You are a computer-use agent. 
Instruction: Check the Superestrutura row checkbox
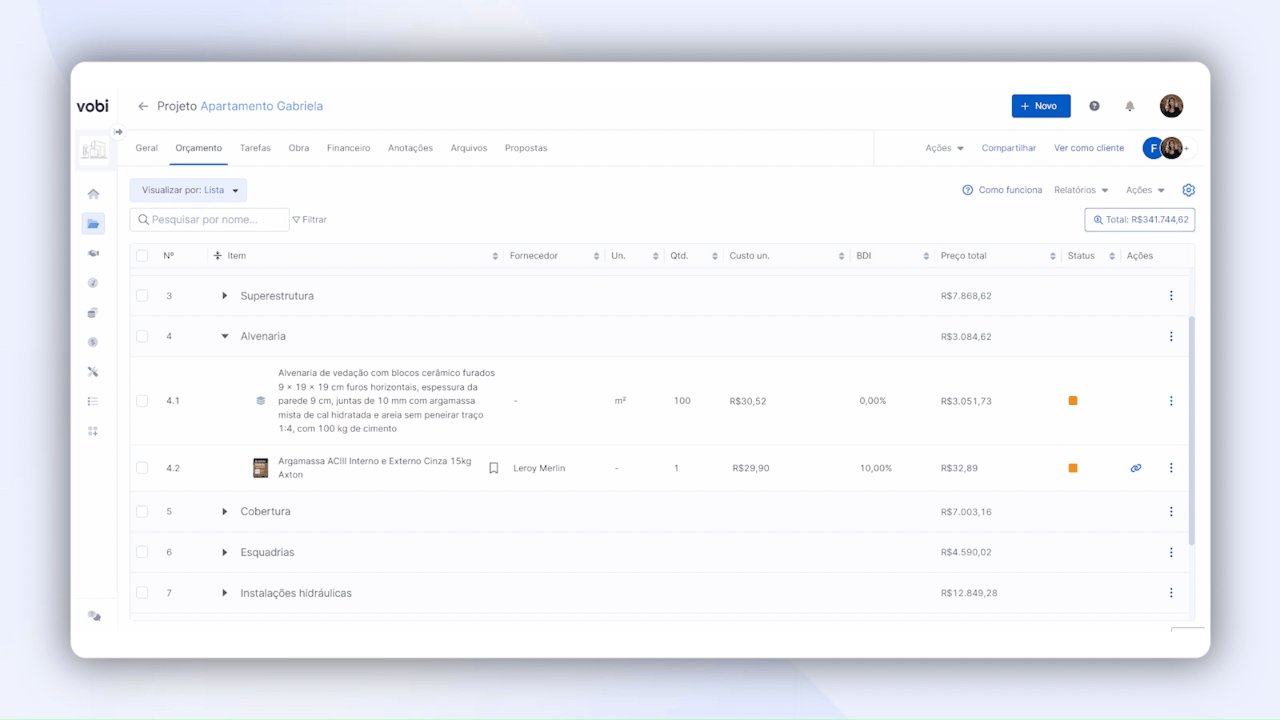[x=142, y=296]
